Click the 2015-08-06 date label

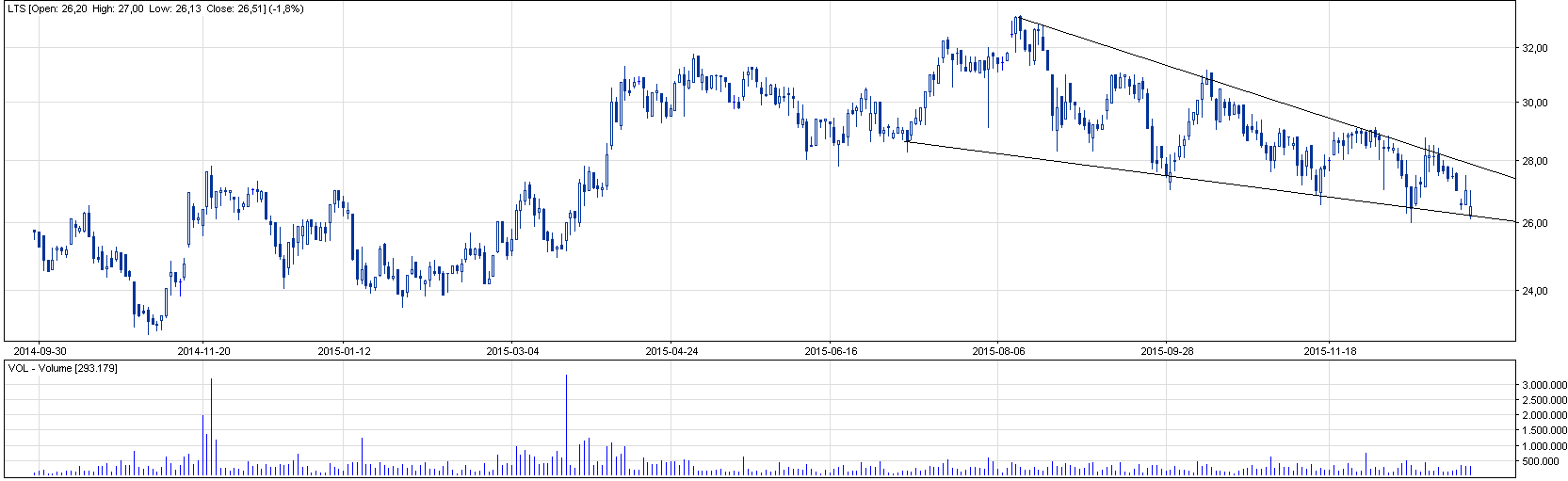[998, 351]
